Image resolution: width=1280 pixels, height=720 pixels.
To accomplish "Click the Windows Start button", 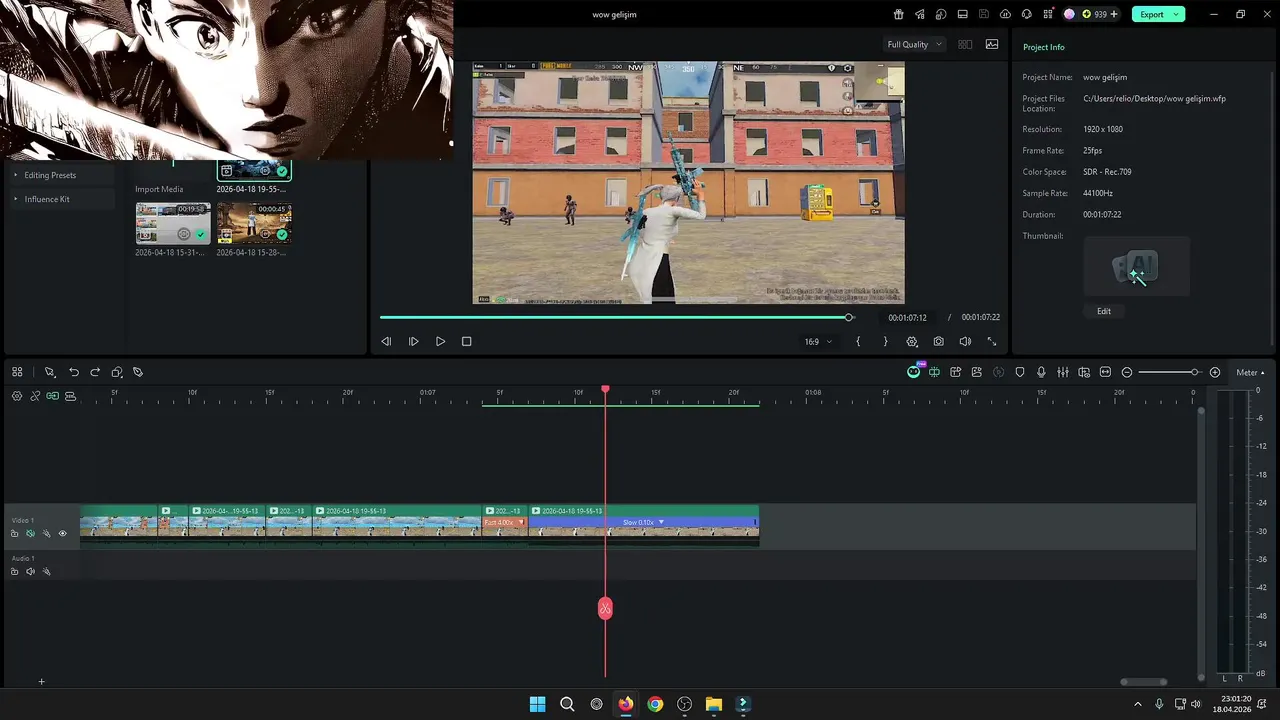I will (x=537, y=704).
